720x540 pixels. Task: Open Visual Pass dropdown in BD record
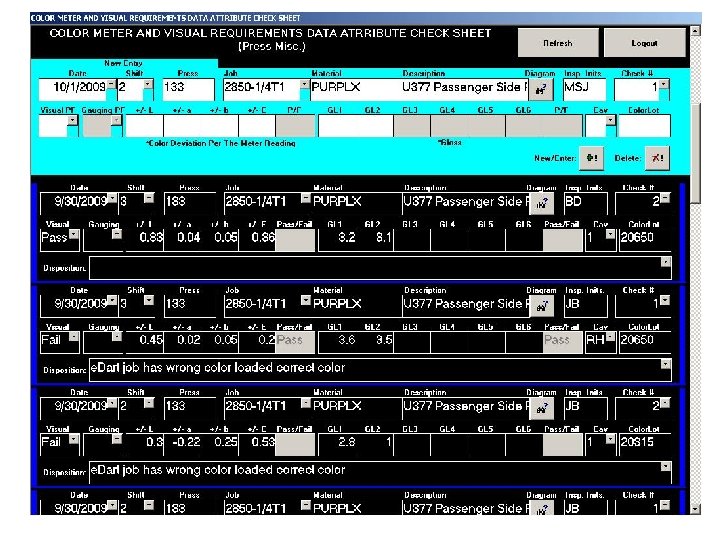click(x=74, y=235)
